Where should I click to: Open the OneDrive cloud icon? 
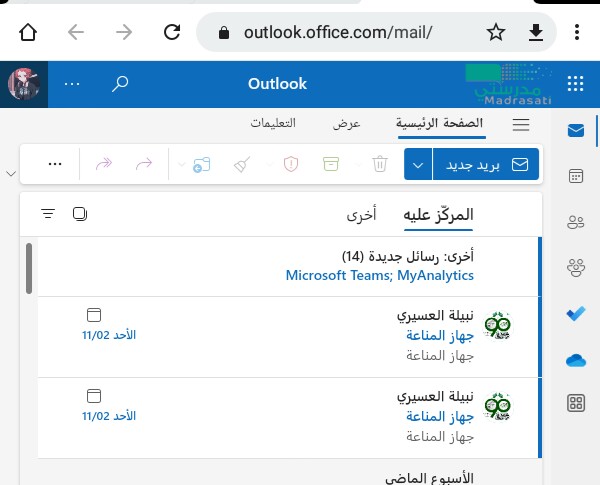tap(575, 359)
